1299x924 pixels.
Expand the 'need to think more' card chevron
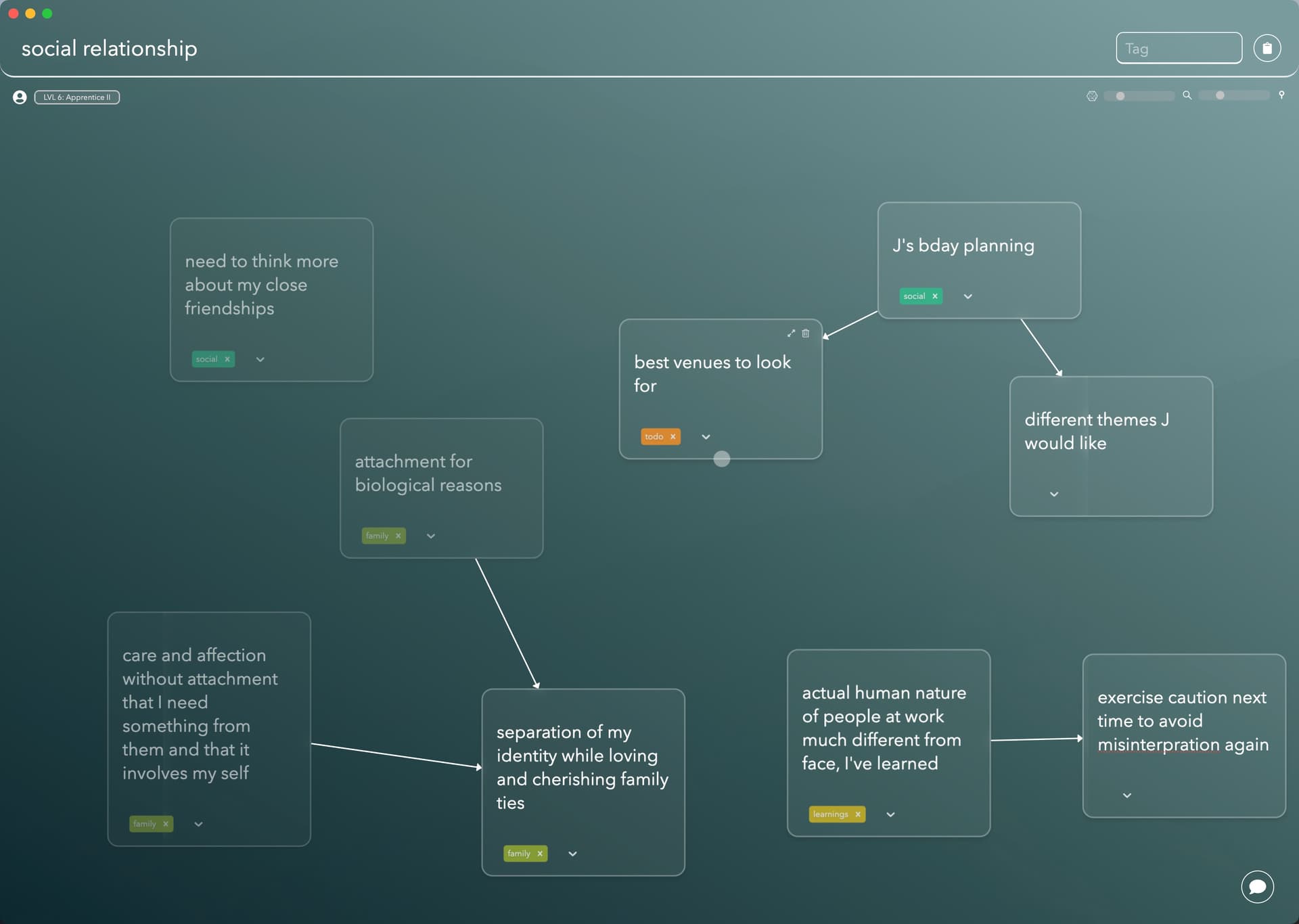[x=259, y=359]
